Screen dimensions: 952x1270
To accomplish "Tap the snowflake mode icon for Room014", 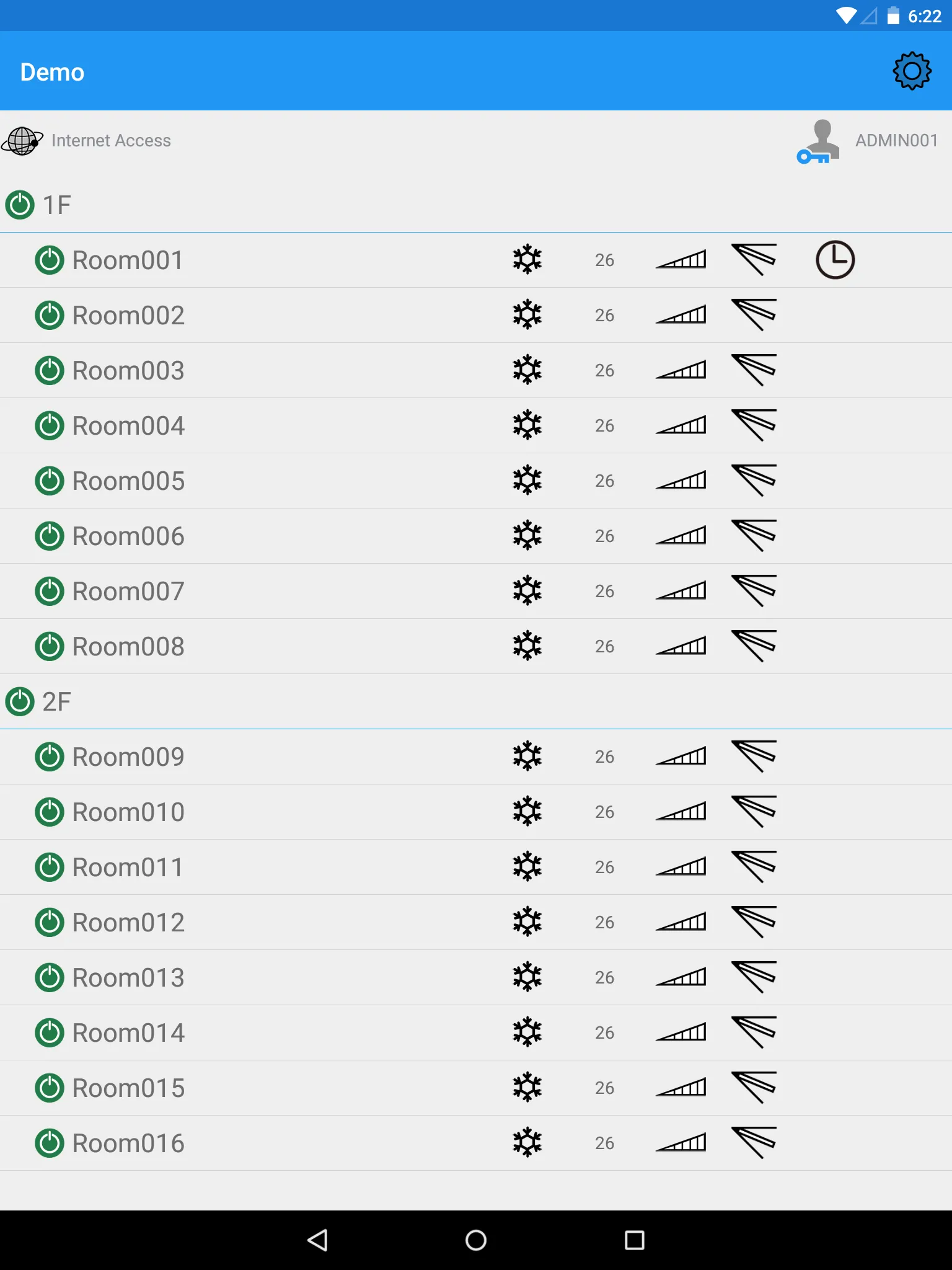I will coord(527,1032).
